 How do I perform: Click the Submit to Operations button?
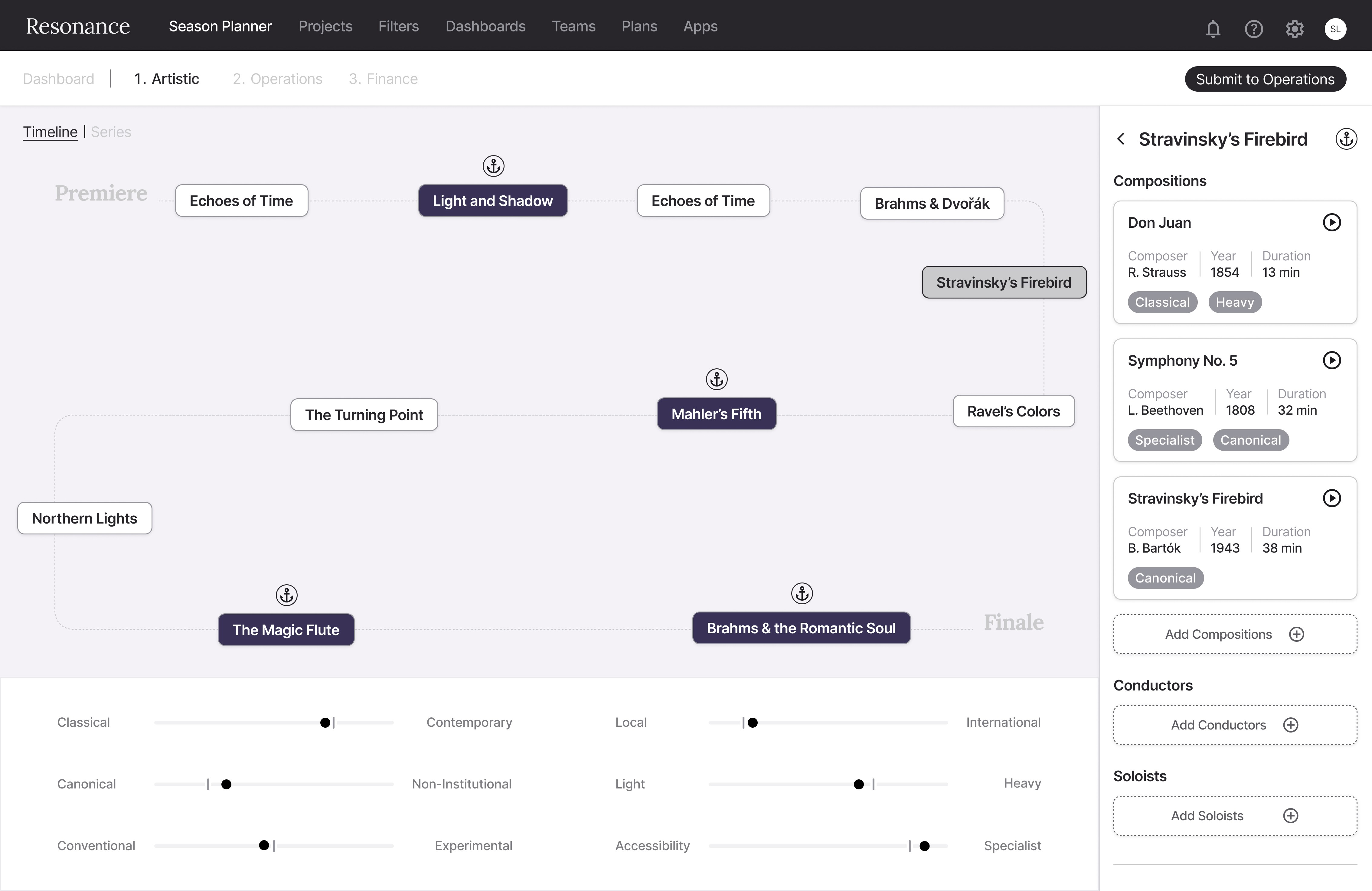pyautogui.click(x=1265, y=79)
